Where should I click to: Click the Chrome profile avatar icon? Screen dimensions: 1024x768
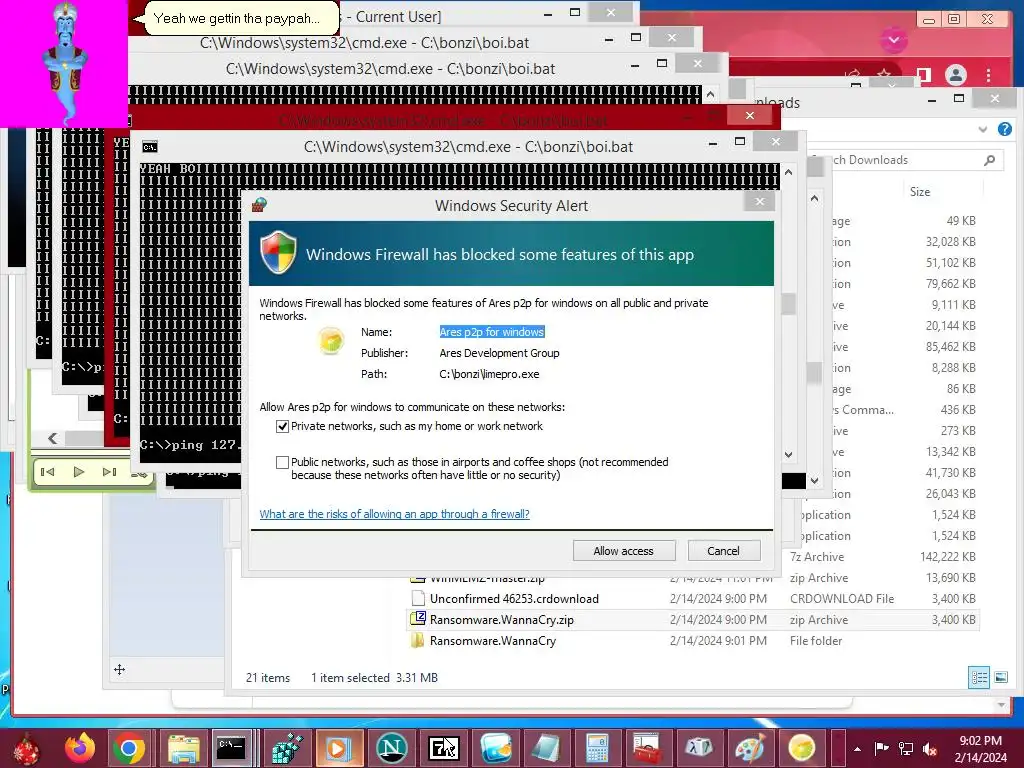[955, 75]
